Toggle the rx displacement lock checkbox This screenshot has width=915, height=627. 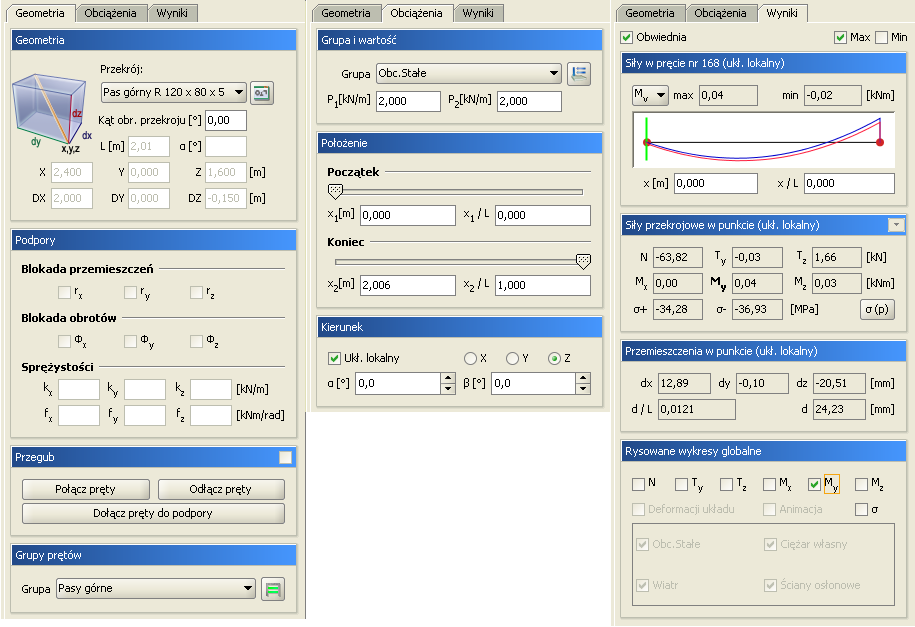point(64,292)
